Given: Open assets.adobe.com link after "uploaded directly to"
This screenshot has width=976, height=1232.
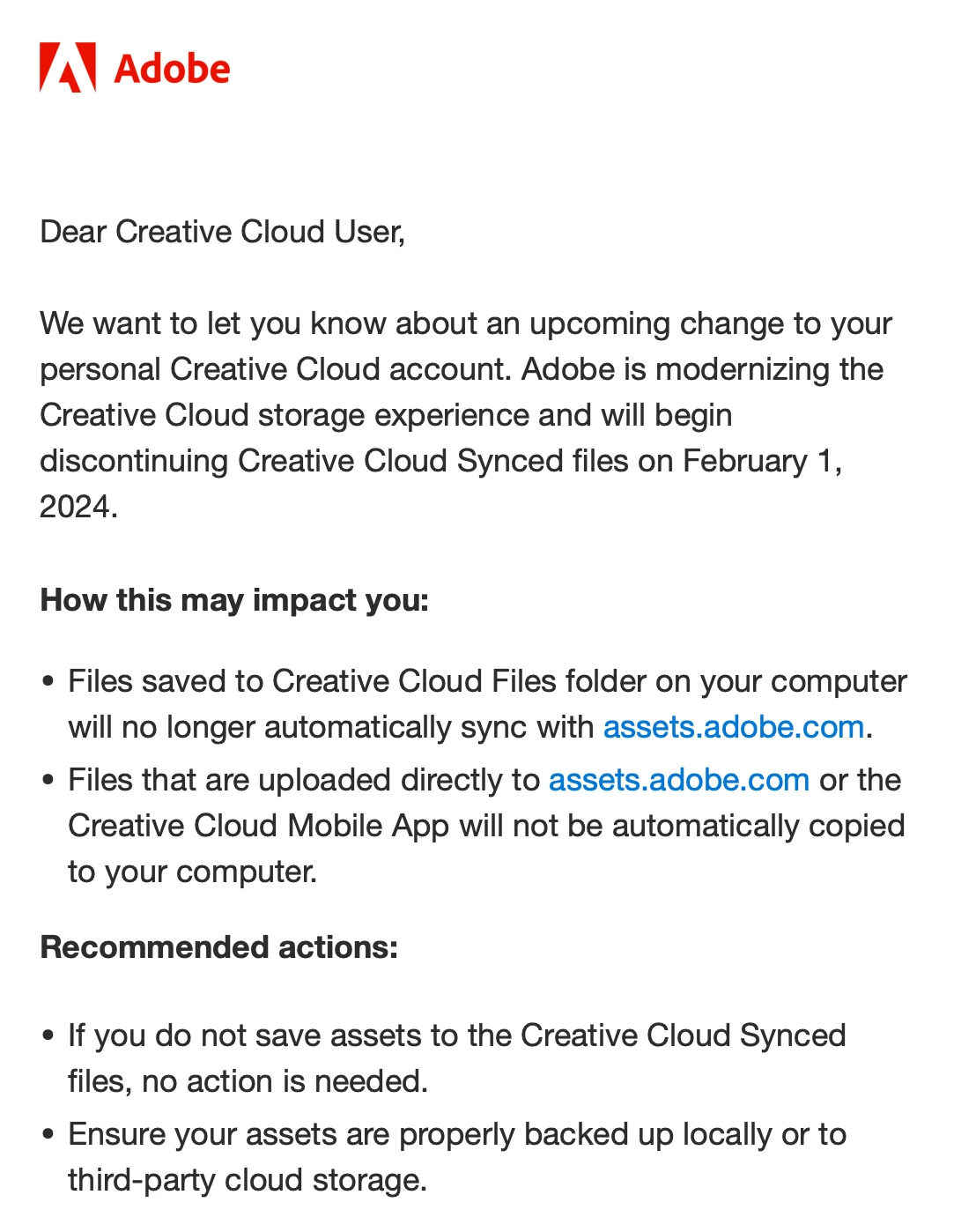Looking at the screenshot, I should click(x=679, y=780).
